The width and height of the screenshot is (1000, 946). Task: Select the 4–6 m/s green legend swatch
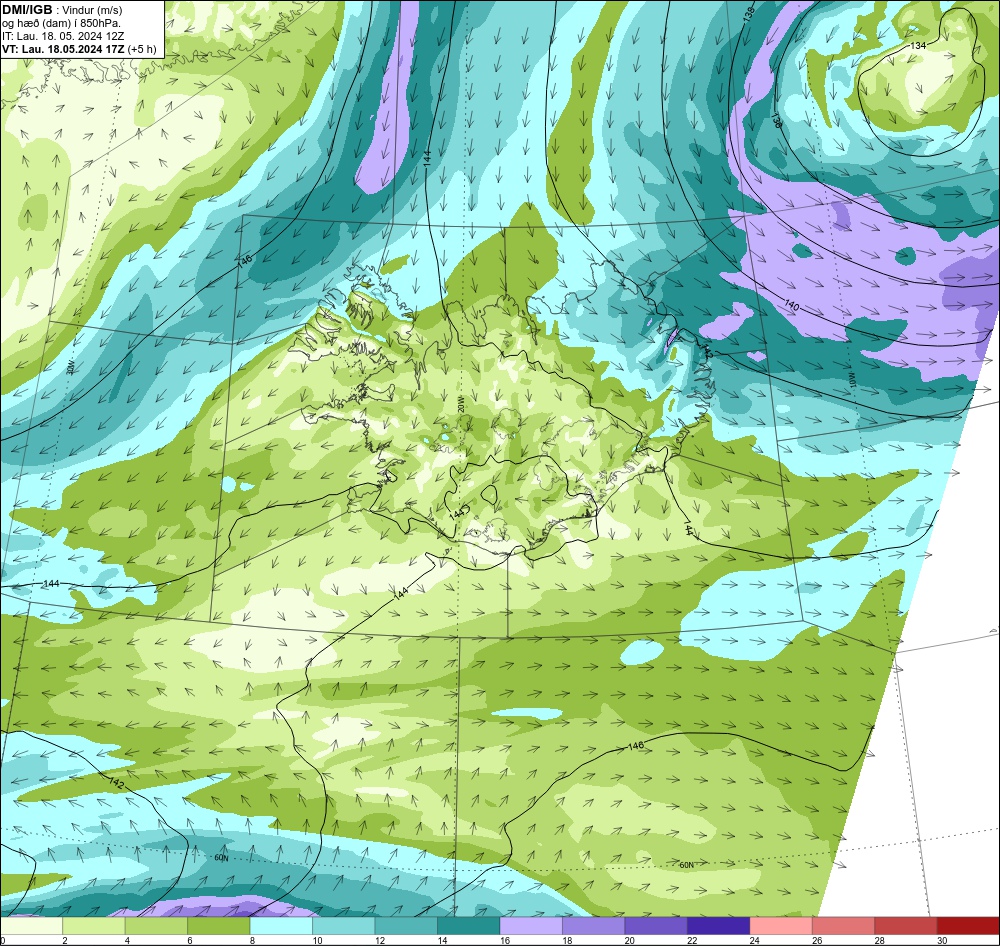pyautogui.click(x=156, y=926)
